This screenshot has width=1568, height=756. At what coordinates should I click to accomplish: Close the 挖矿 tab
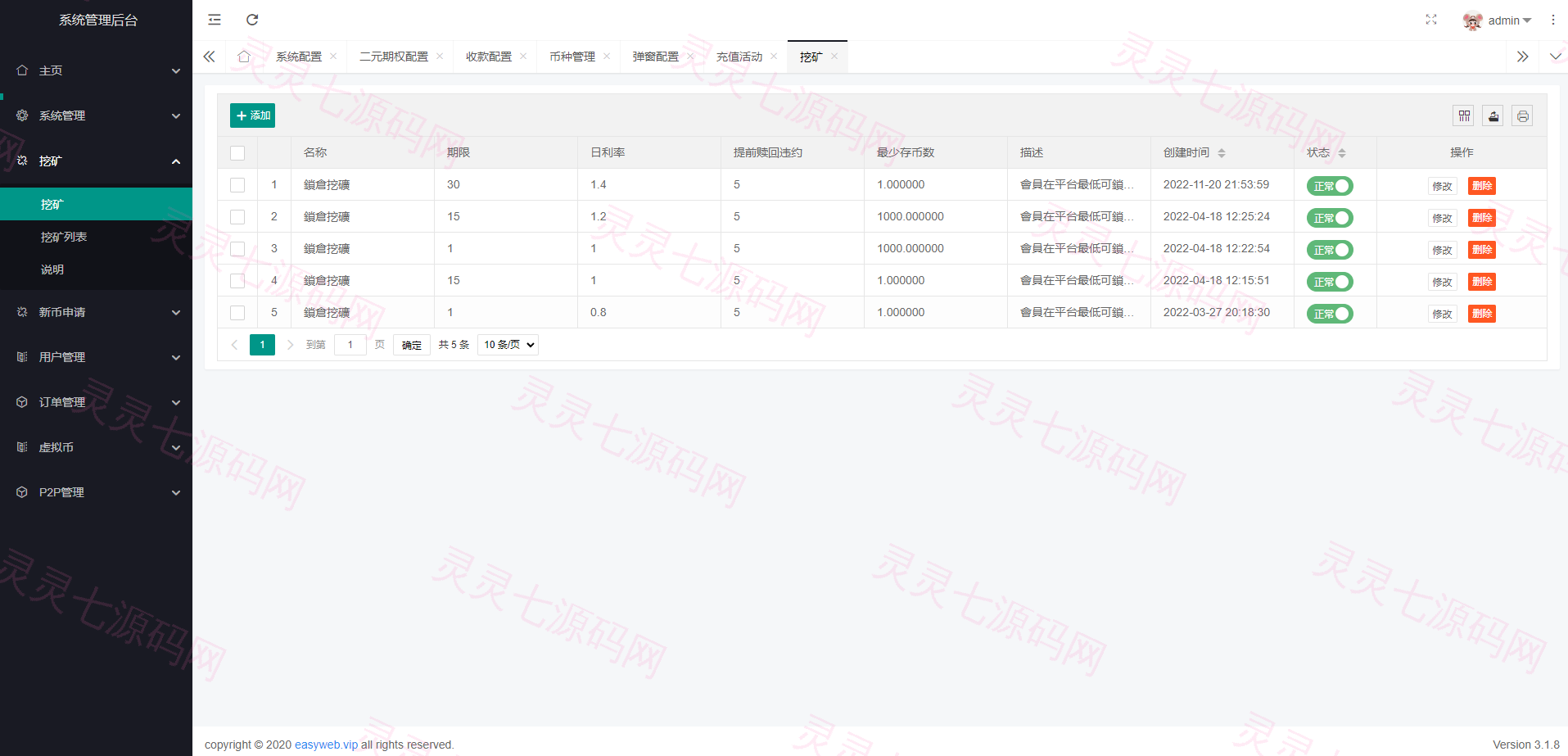point(834,57)
